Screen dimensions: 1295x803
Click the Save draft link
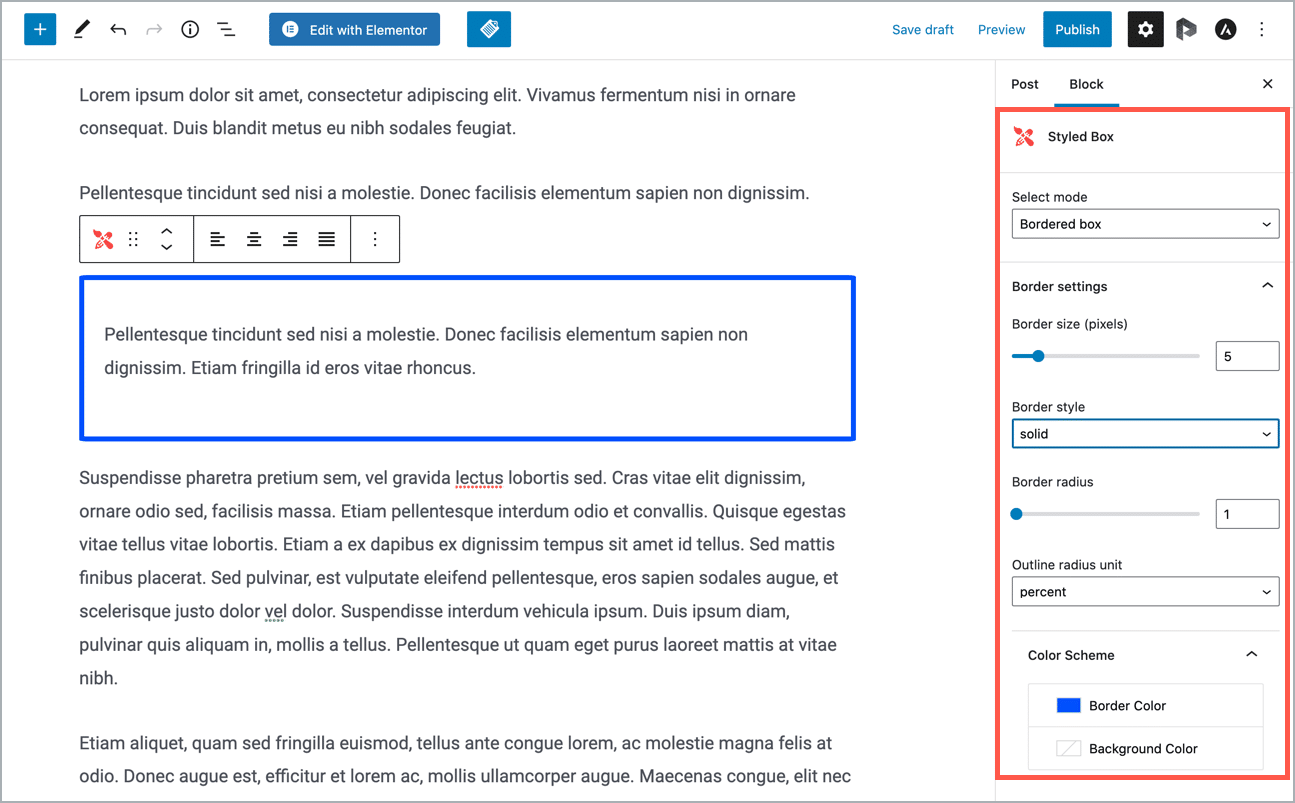point(922,30)
